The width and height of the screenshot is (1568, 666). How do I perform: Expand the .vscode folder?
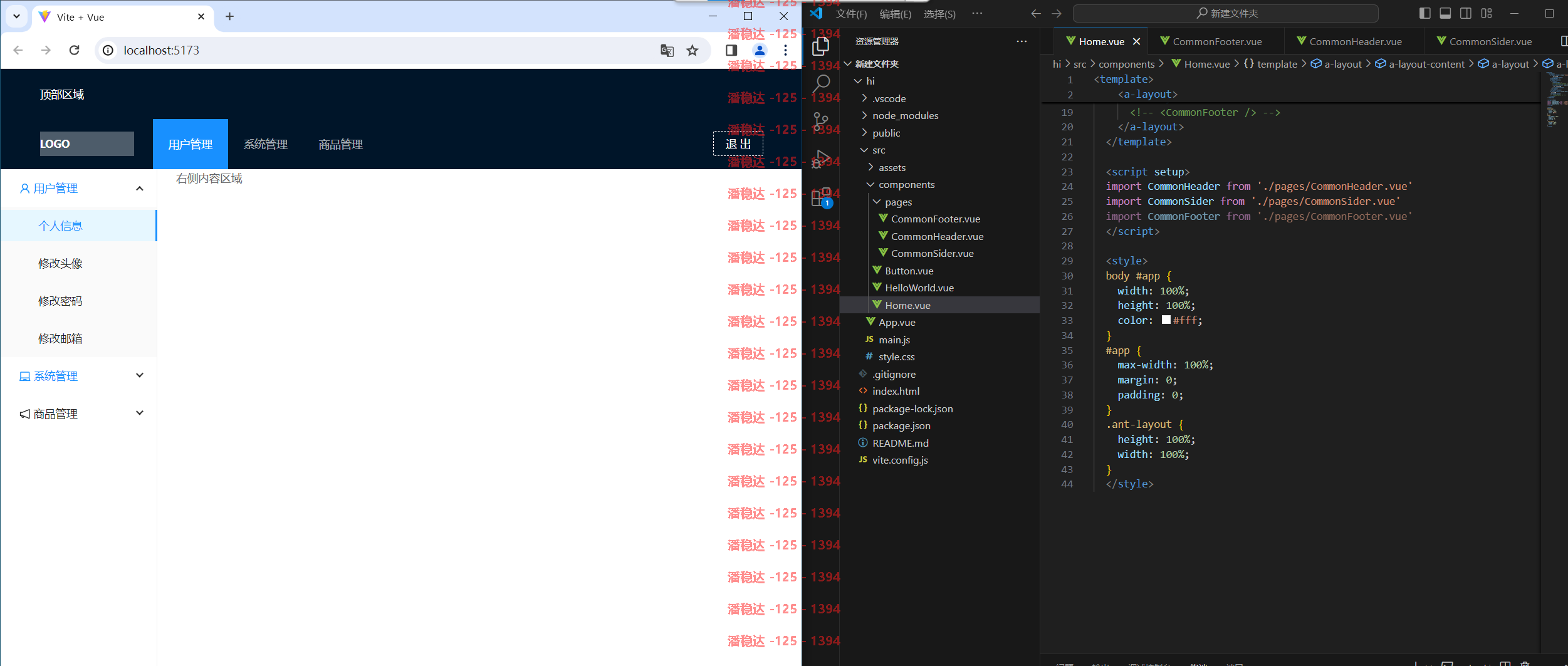click(x=939, y=98)
